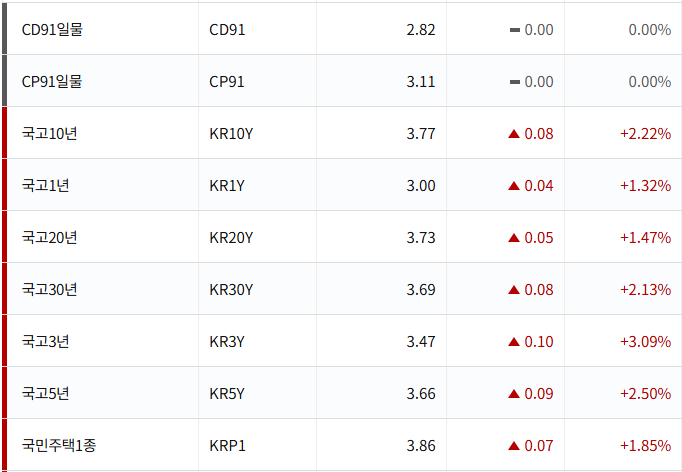Click the +3.09% change percentage

coord(645,342)
